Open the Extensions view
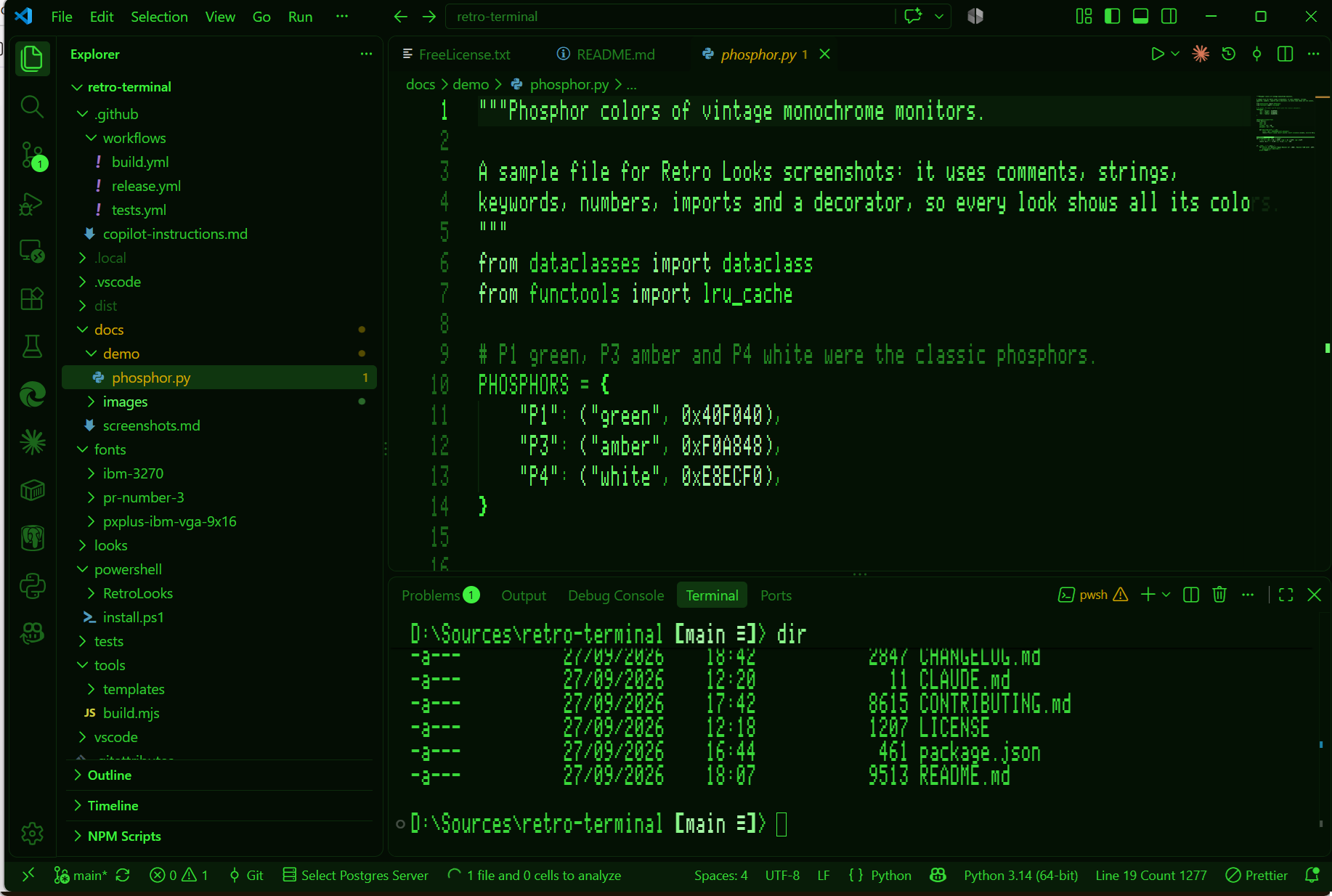This screenshot has width=1332, height=896. point(32,298)
